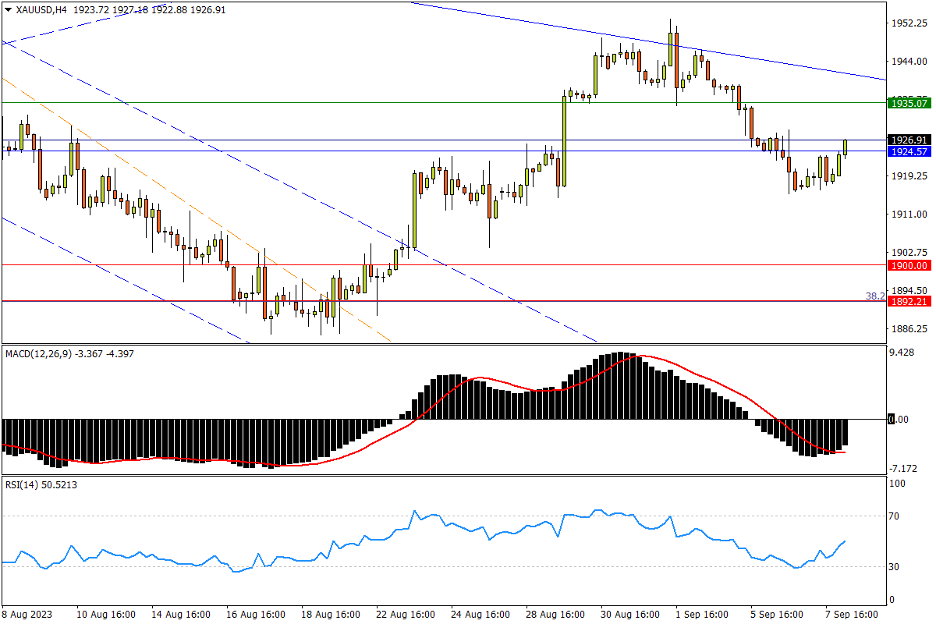
Task: Click the green 1935.07 price label
Action: point(909,103)
